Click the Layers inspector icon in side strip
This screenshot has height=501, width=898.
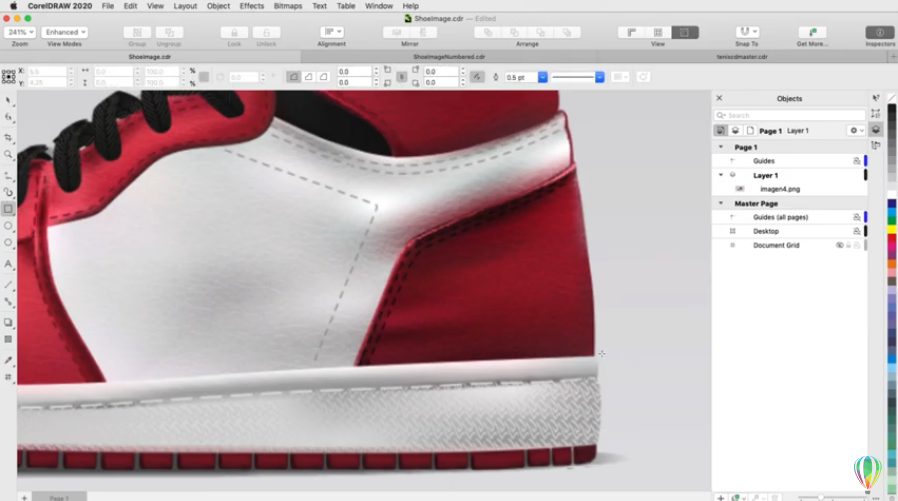tap(876, 129)
